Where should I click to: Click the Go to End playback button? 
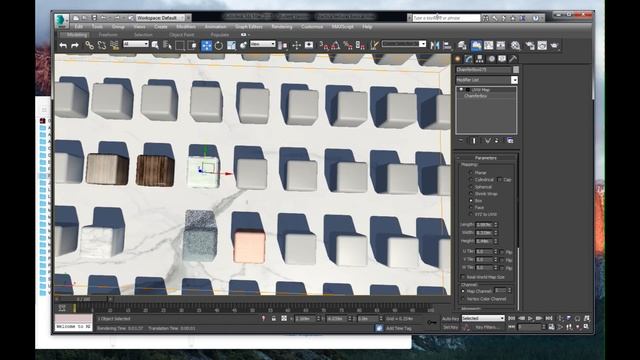[549, 318]
